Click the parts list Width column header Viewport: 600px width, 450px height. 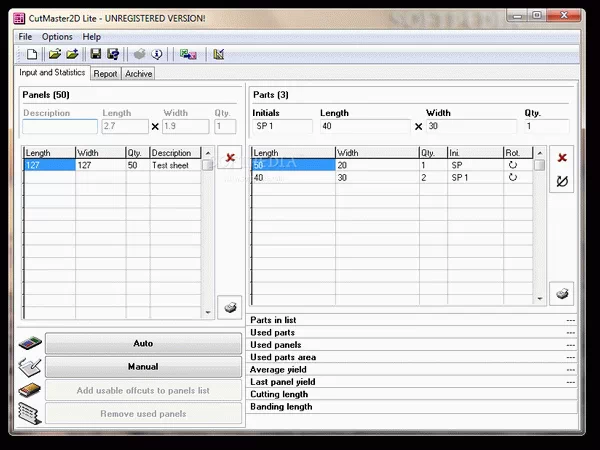tap(377, 153)
